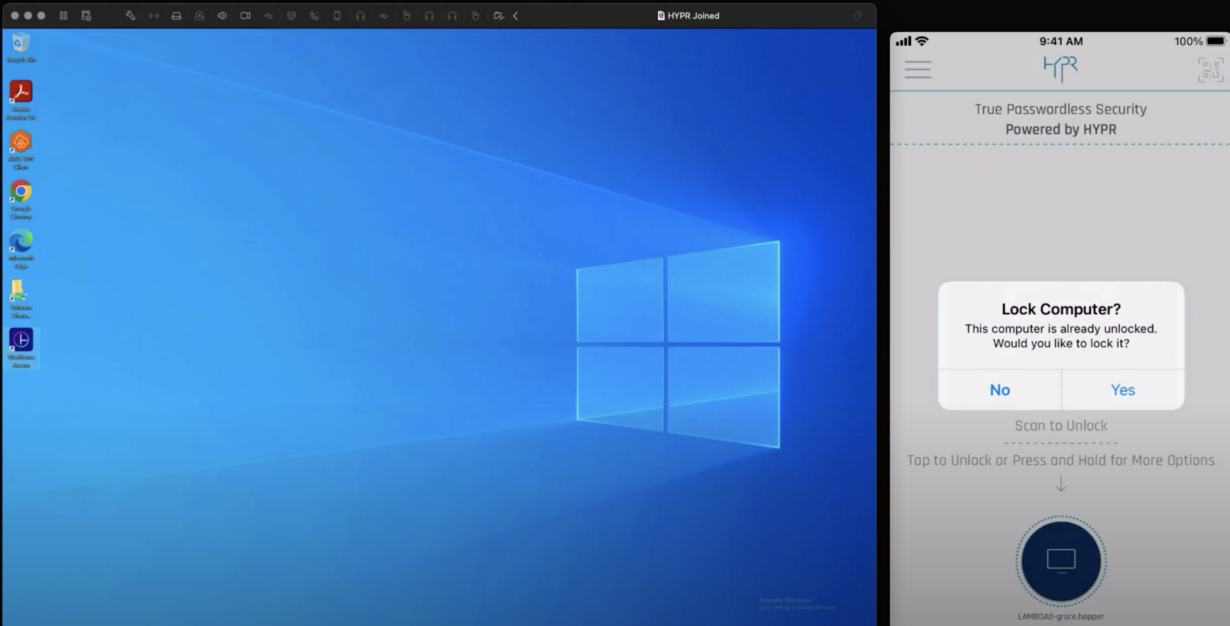The width and height of the screenshot is (1230, 626).
Task: Open the hamburger menu in HYPR app
Action: 918,69
